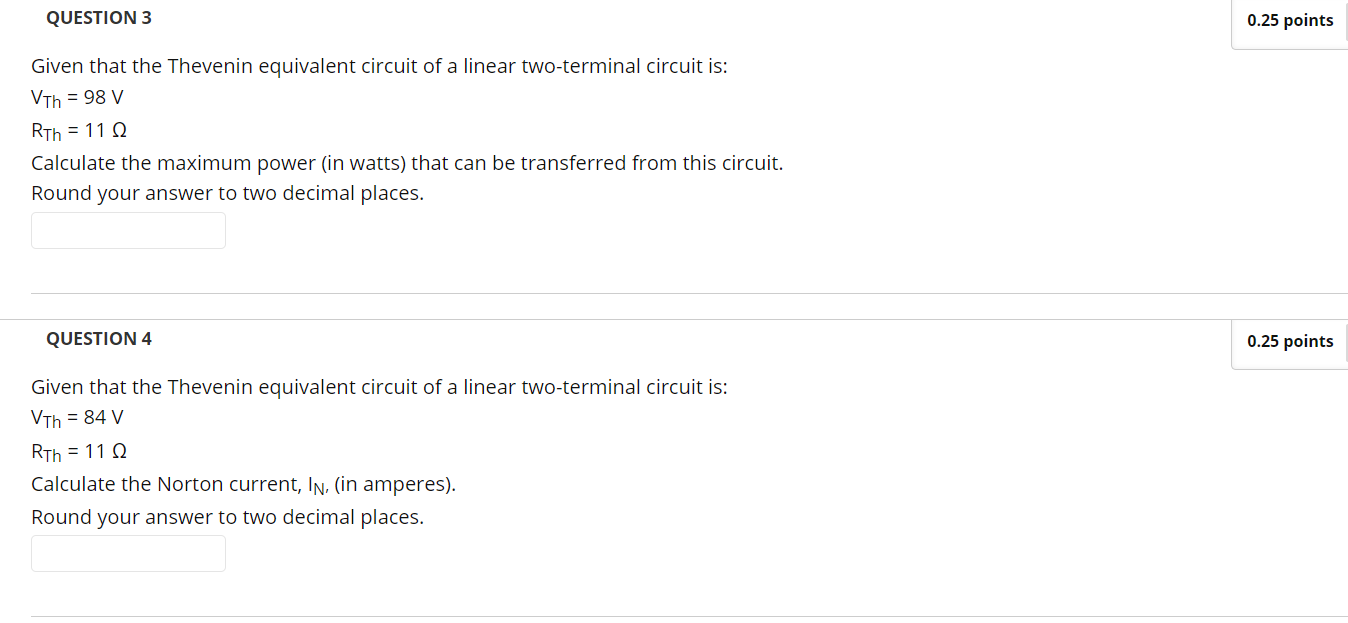1348x623 pixels.
Task: Click the VTh = 98 V value in Question 3
Action: click(x=77, y=97)
